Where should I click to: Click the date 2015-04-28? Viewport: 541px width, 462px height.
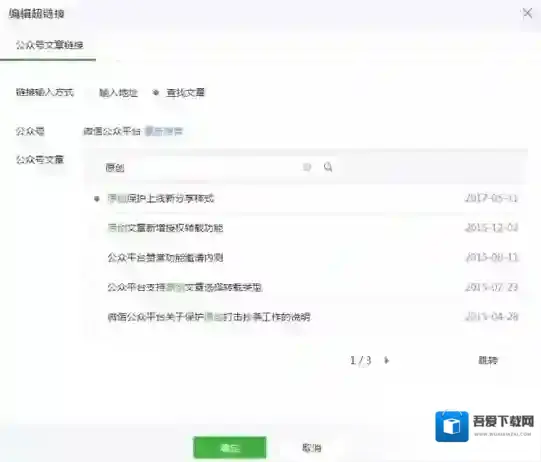[x=491, y=317]
